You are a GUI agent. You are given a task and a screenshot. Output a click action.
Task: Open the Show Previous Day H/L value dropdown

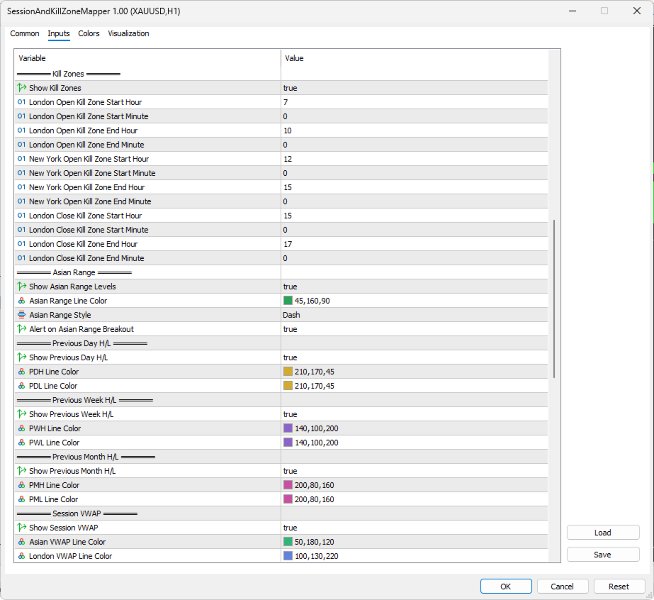click(x=414, y=357)
